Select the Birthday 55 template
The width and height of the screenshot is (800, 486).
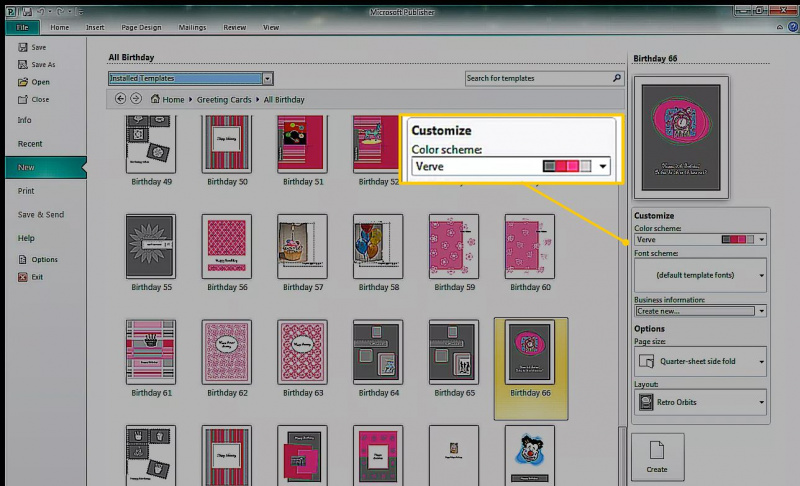[x=151, y=246]
